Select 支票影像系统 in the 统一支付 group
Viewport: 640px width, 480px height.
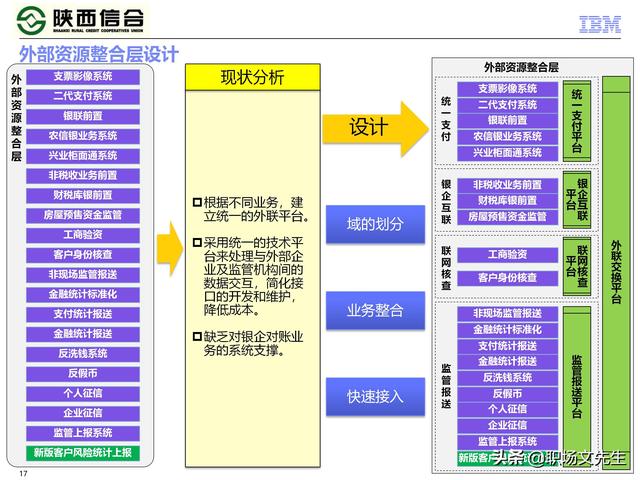(507, 89)
